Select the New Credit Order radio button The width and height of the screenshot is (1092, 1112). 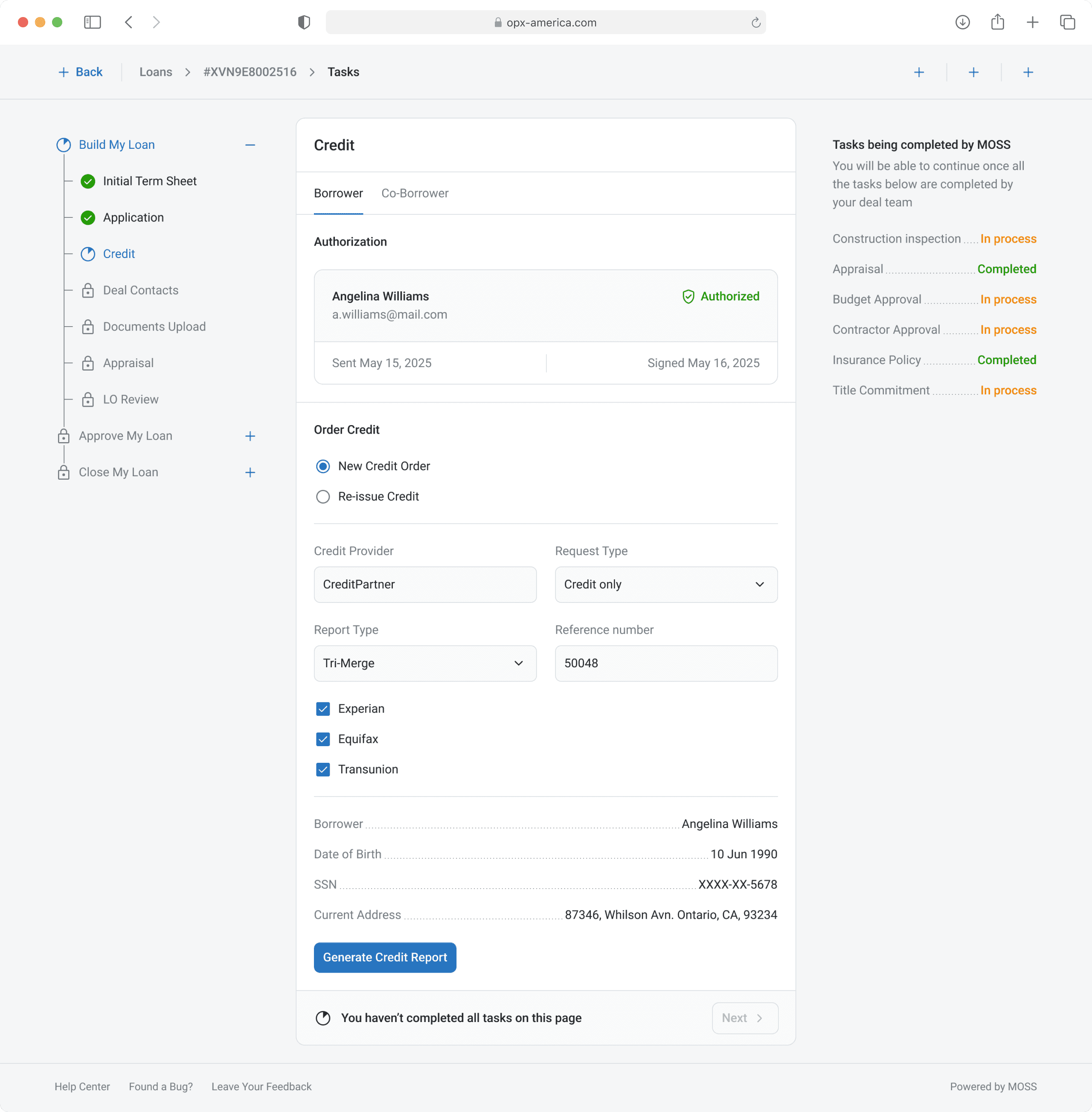pyautogui.click(x=323, y=466)
